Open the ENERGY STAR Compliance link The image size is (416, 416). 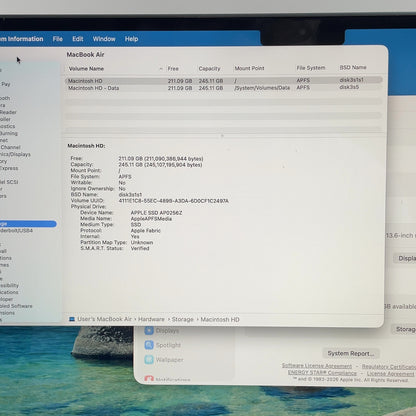click(322, 373)
